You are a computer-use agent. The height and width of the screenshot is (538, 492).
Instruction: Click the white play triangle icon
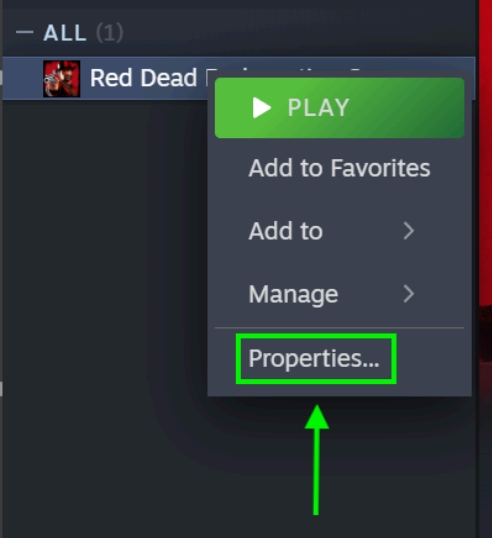point(262,107)
